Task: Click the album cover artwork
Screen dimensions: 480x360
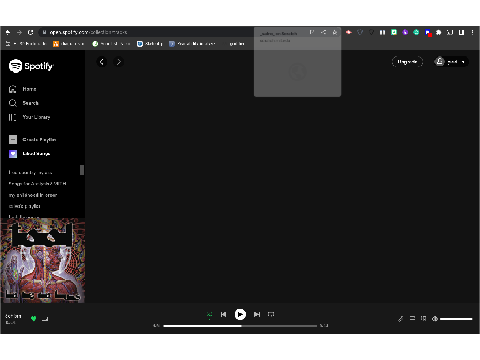Action: [43, 260]
